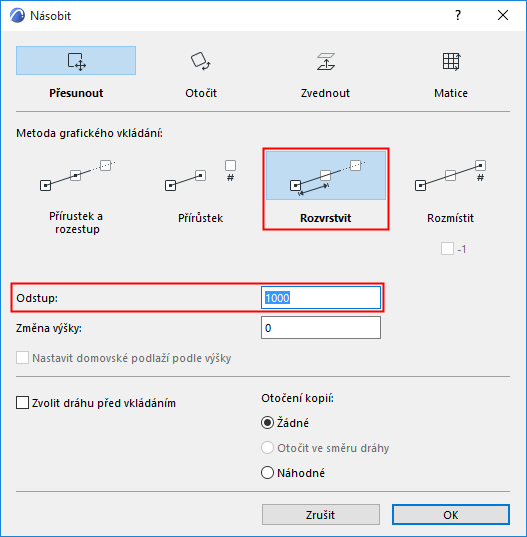Click the Zrušit button
527x537 pixels.
321,514
